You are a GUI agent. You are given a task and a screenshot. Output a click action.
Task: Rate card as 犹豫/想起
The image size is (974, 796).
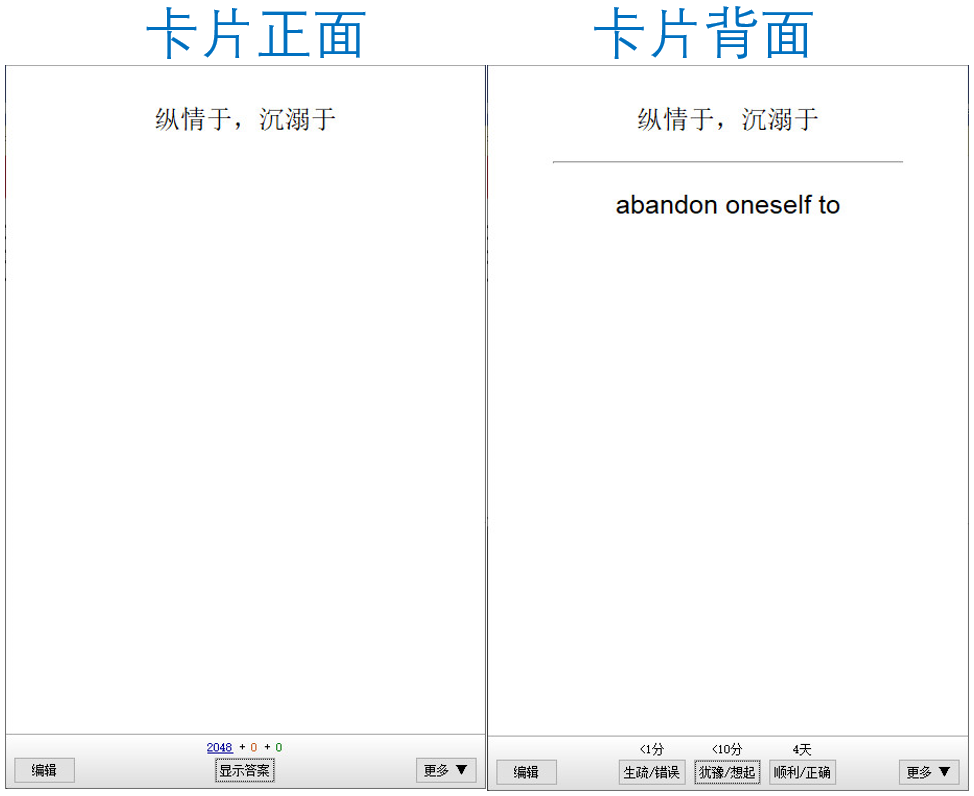tap(727, 772)
